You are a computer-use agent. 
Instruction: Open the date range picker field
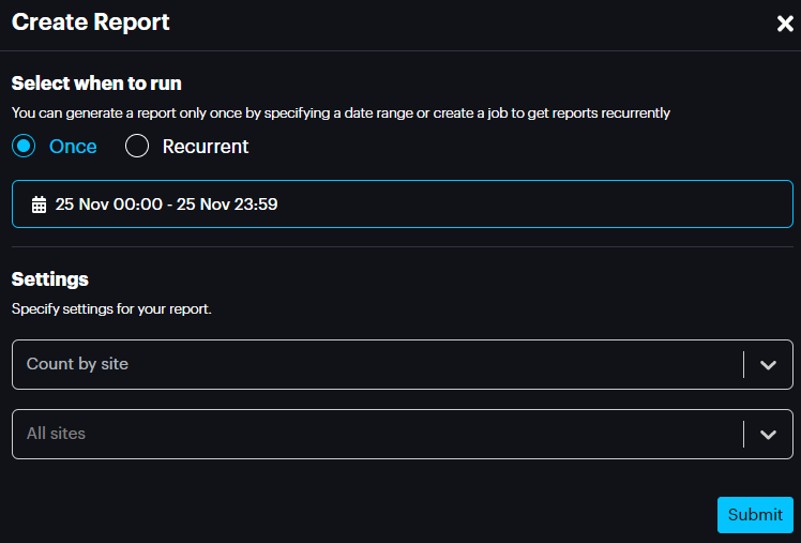[x=402, y=205]
